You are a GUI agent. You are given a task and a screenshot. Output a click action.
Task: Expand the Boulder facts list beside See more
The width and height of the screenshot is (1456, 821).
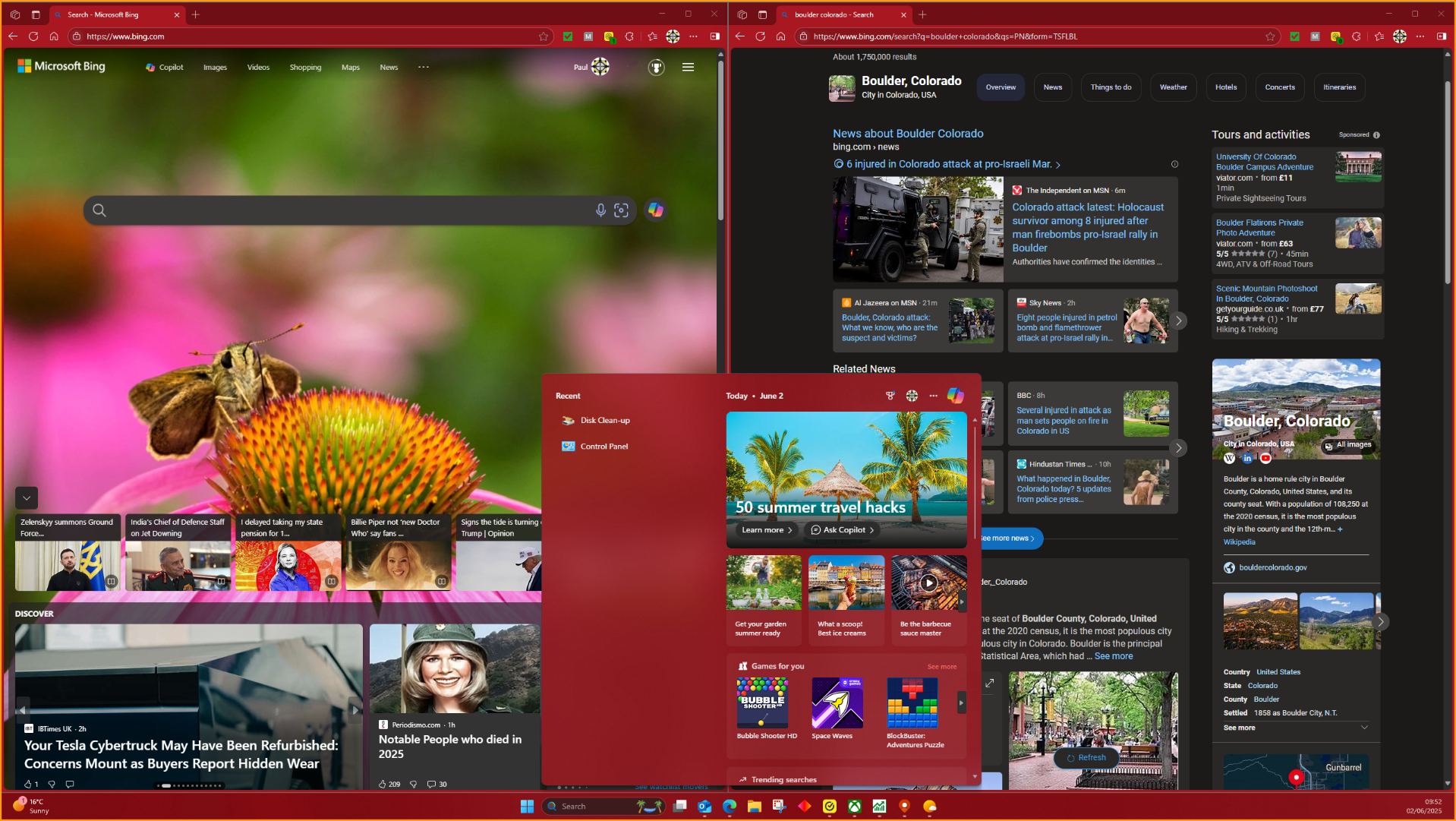[1364, 728]
